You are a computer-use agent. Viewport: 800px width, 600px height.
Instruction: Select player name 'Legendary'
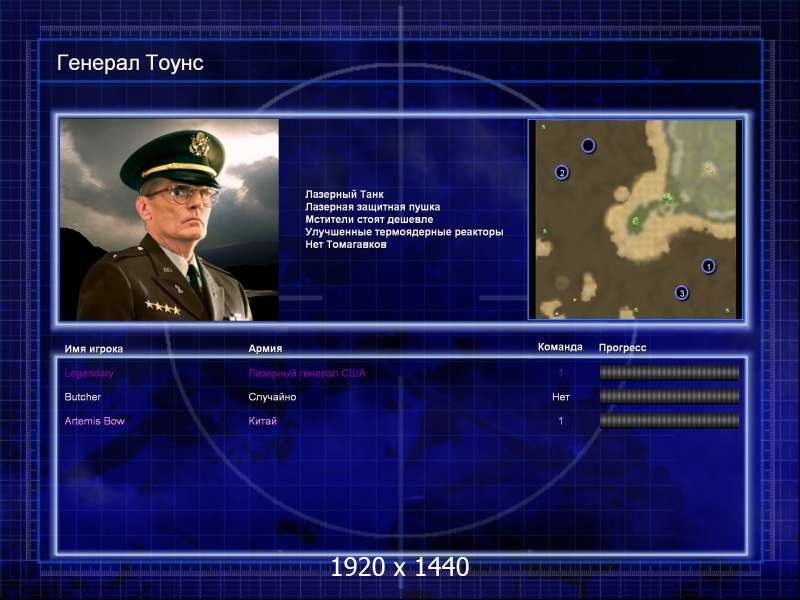(89, 373)
